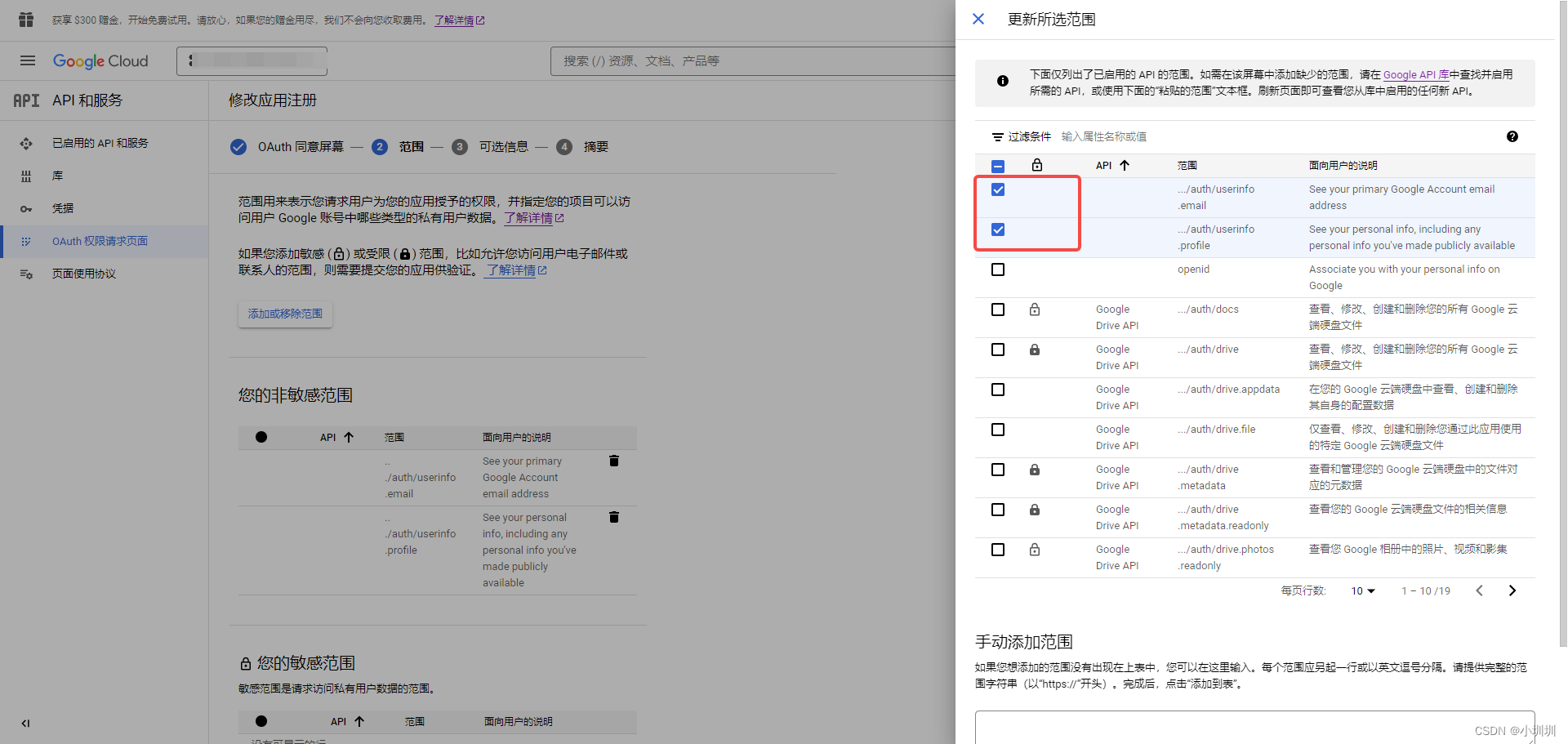
Task: Open Google API 库 link in info box
Action: (x=1416, y=74)
